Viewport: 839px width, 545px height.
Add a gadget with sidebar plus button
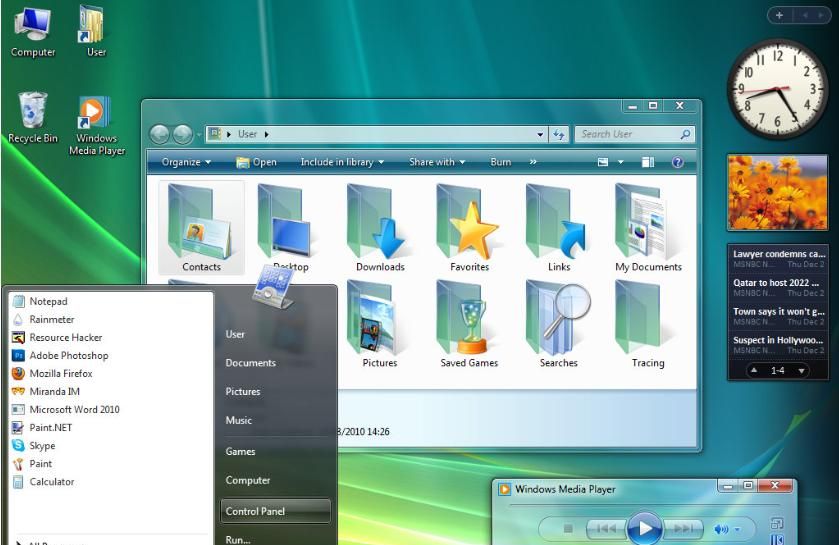(779, 16)
